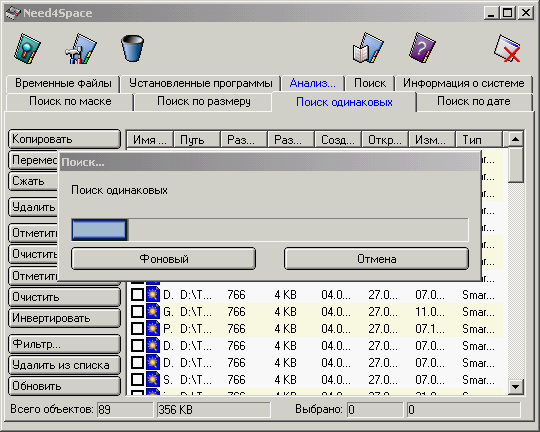Click the Поиск... dialog title bar
The height and width of the screenshot is (432, 540).
click(269, 162)
